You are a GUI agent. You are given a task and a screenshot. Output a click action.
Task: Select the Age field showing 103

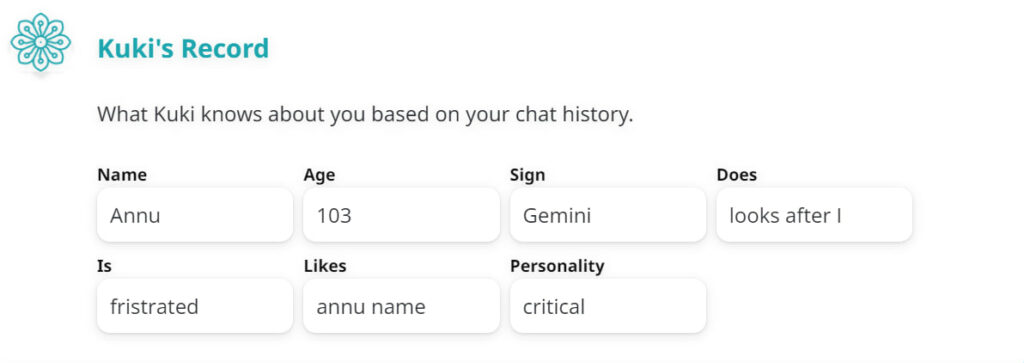tap(401, 215)
